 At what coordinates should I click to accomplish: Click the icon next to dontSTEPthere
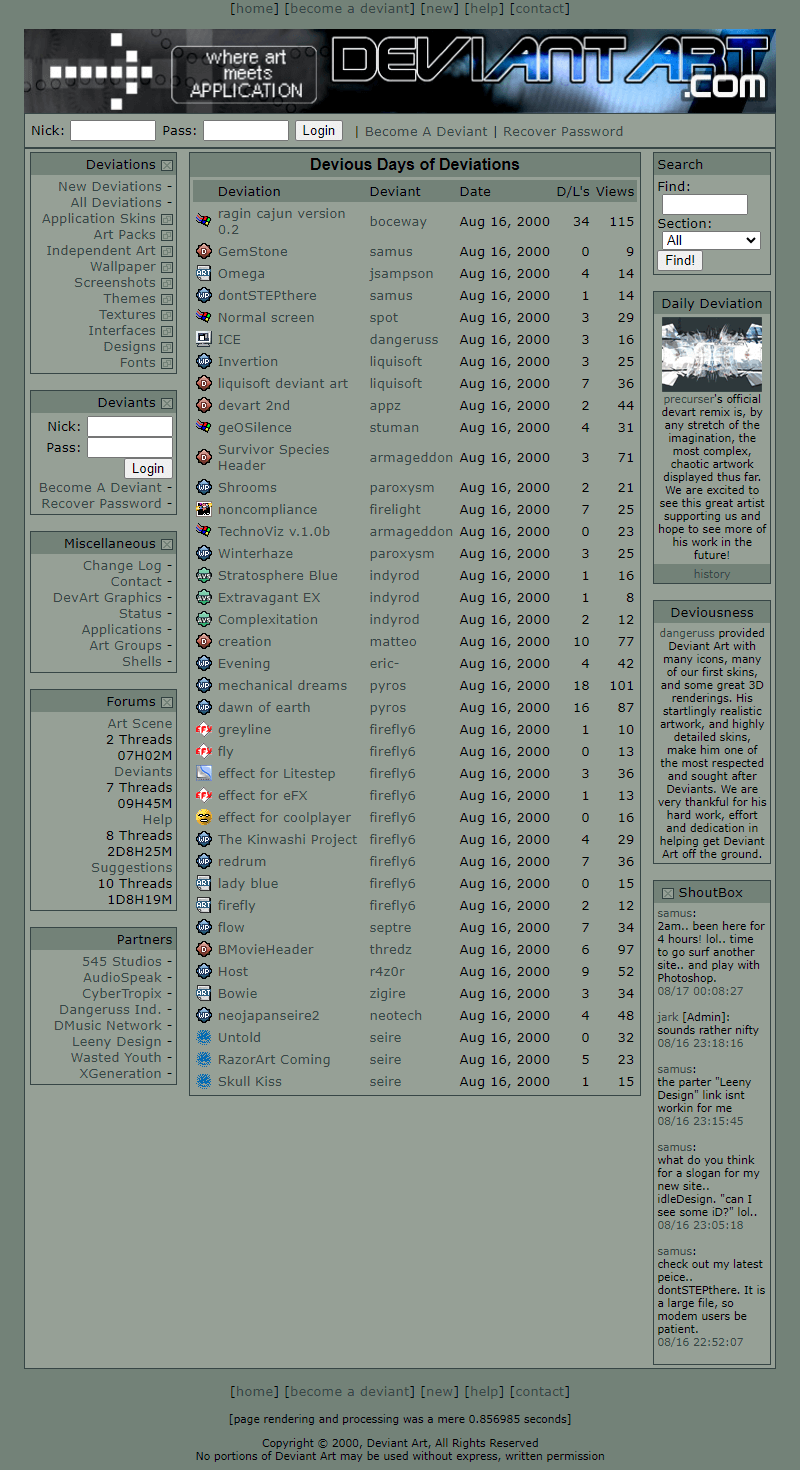coord(204,296)
